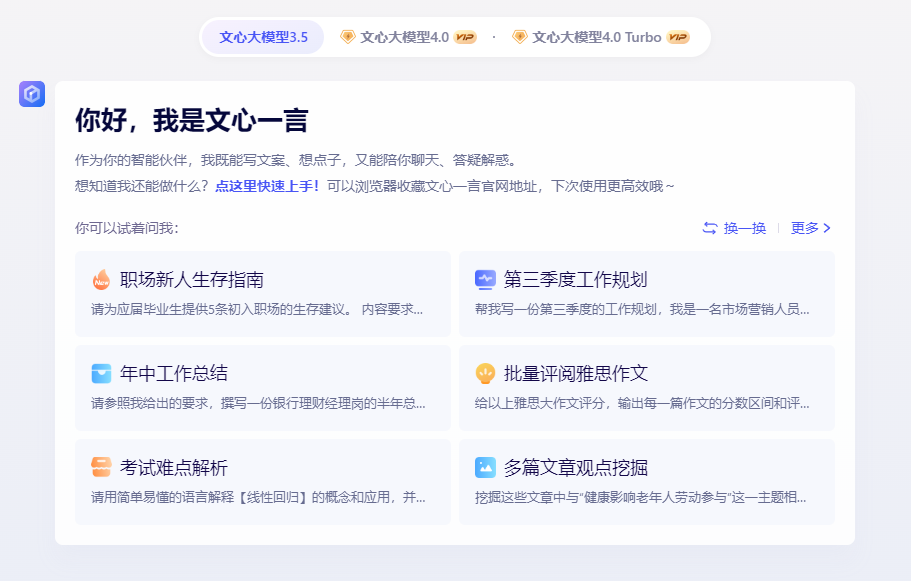Click the lightbulb icon on 批量评阅雅思作文
Screen dimensions: 911x581
[x=485, y=374]
